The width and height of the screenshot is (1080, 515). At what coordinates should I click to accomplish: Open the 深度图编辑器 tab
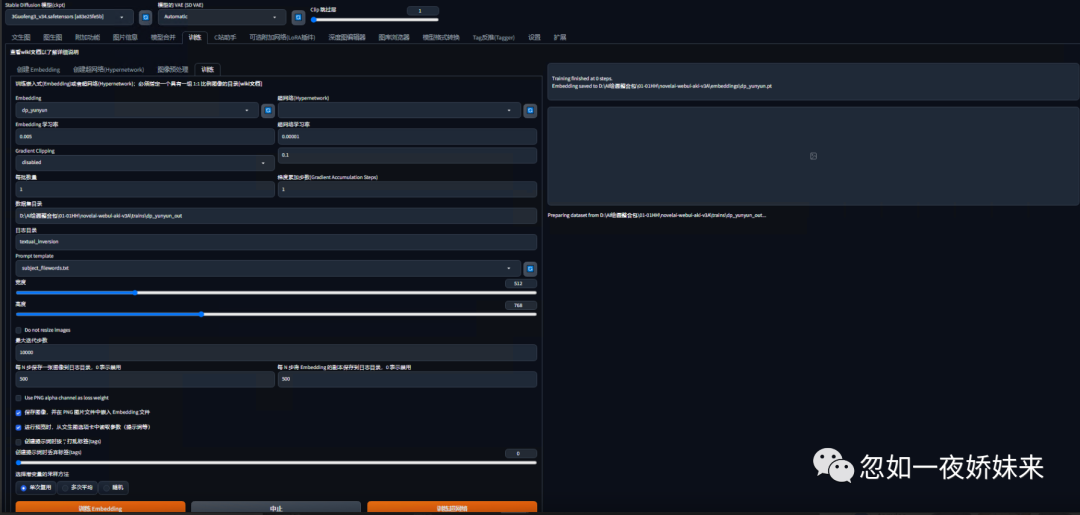click(346, 37)
